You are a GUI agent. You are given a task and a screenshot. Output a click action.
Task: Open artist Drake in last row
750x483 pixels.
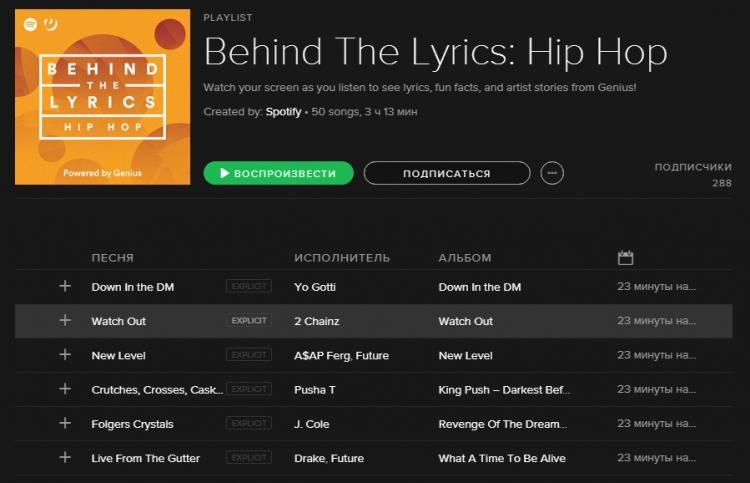click(309, 458)
